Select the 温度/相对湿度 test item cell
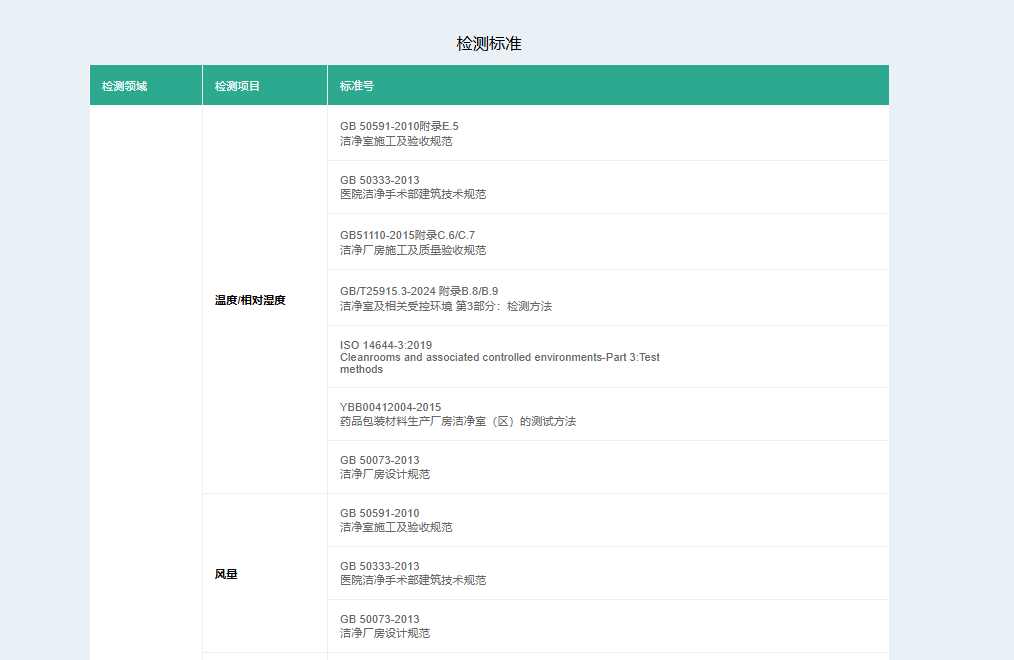The width and height of the screenshot is (1014, 660). (250, 300)
